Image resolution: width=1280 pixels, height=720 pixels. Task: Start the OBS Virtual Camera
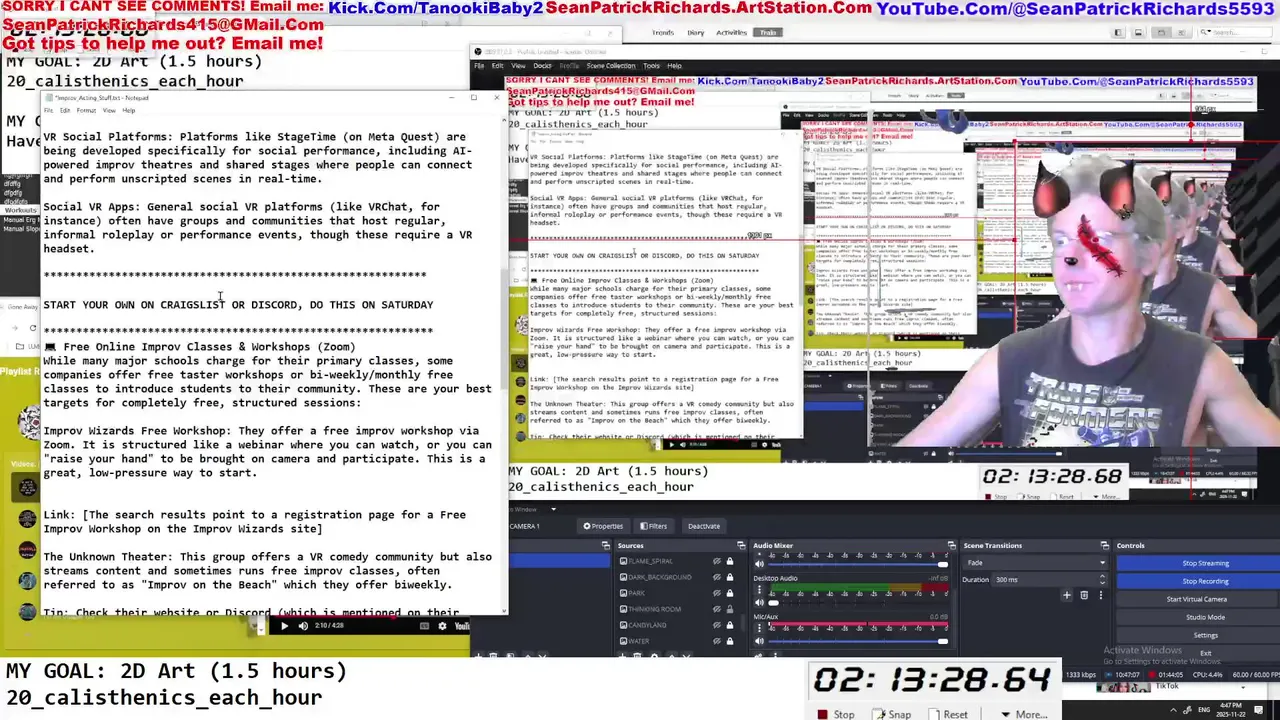[1198, 599]
